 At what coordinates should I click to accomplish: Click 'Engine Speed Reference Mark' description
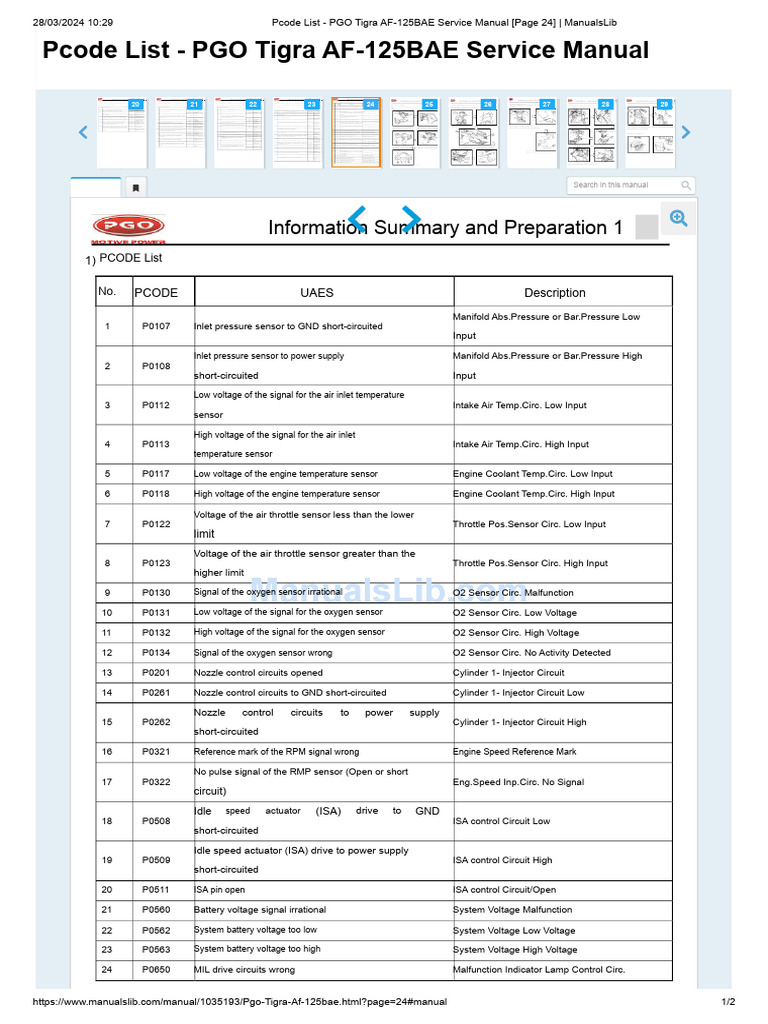[x=515, y=752]
